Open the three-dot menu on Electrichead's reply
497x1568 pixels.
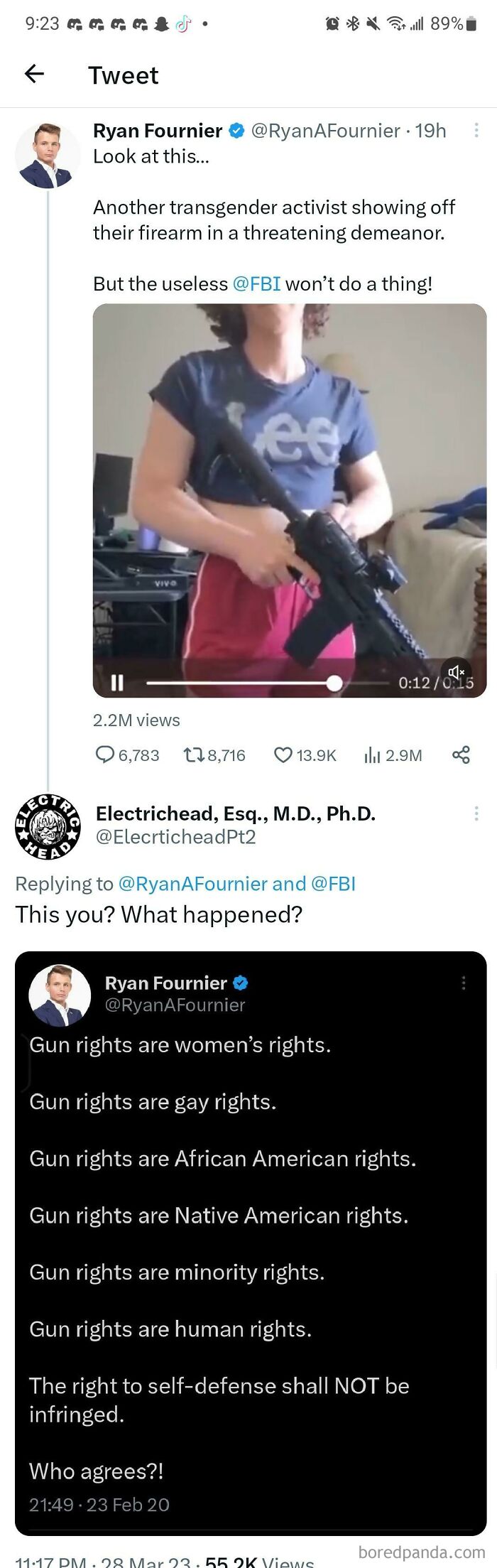[x=477, y=813]
